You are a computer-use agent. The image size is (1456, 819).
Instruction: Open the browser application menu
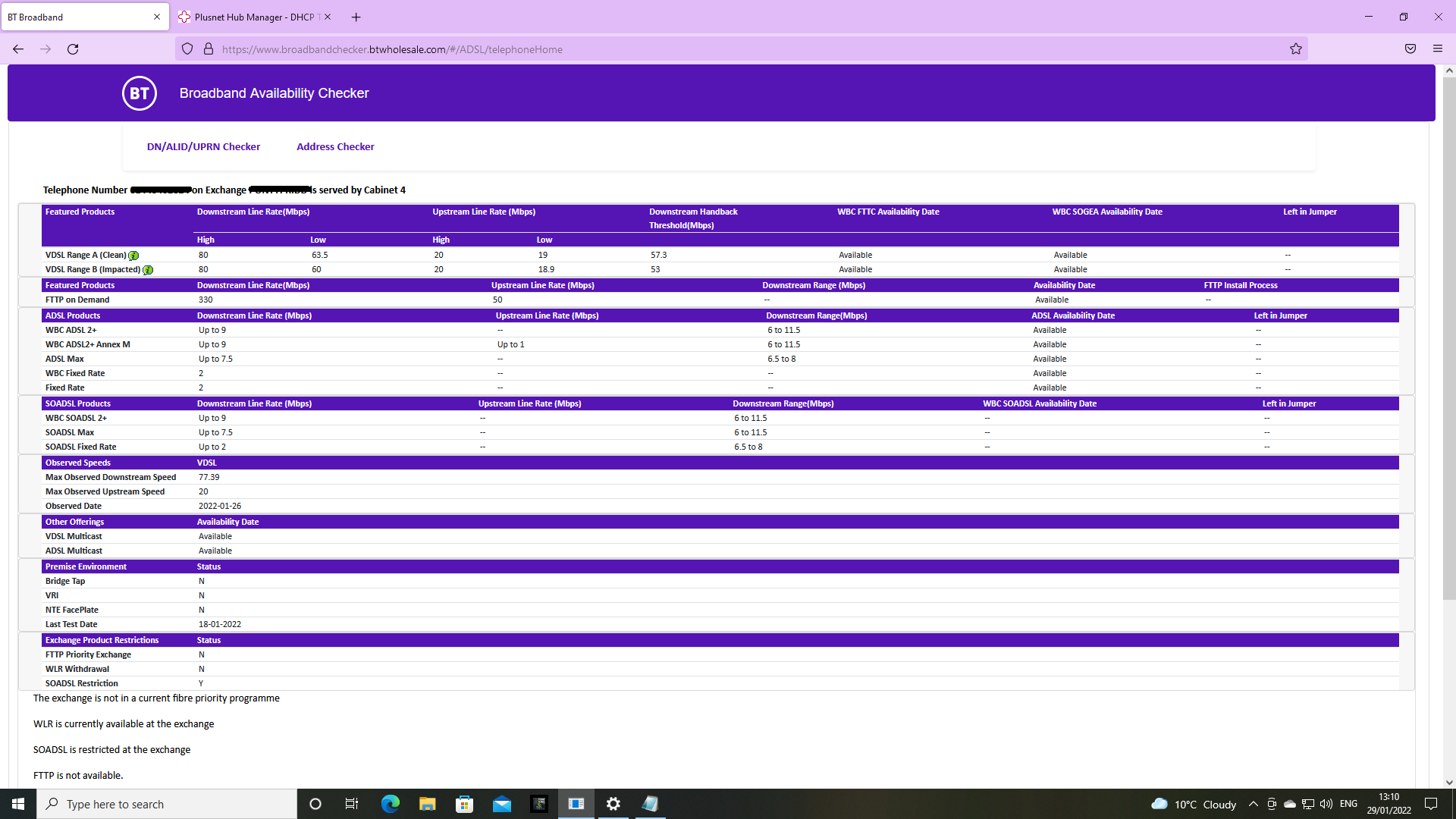coord(1438,49)
